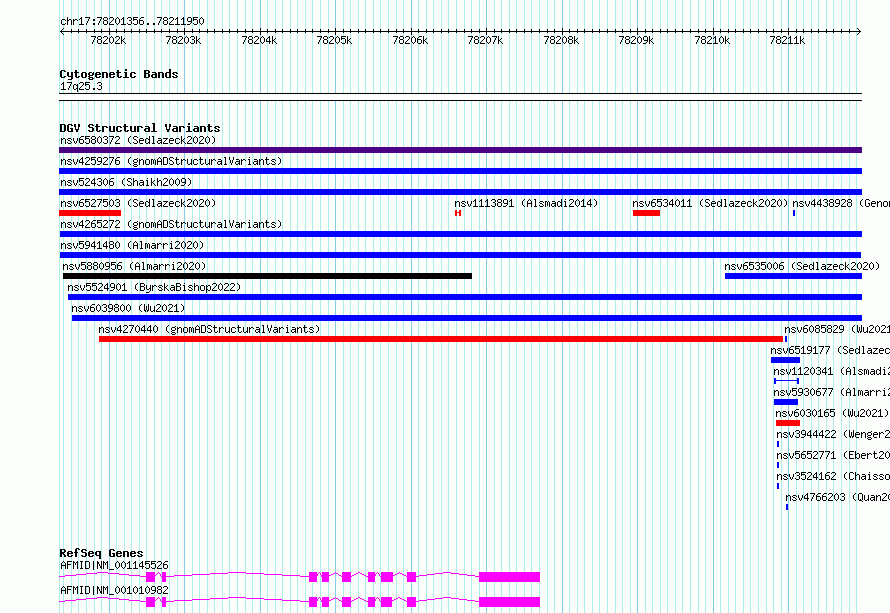
Task: Open the nsv6527503 (Sedlazeck2020) label
Action: (138, 203)
